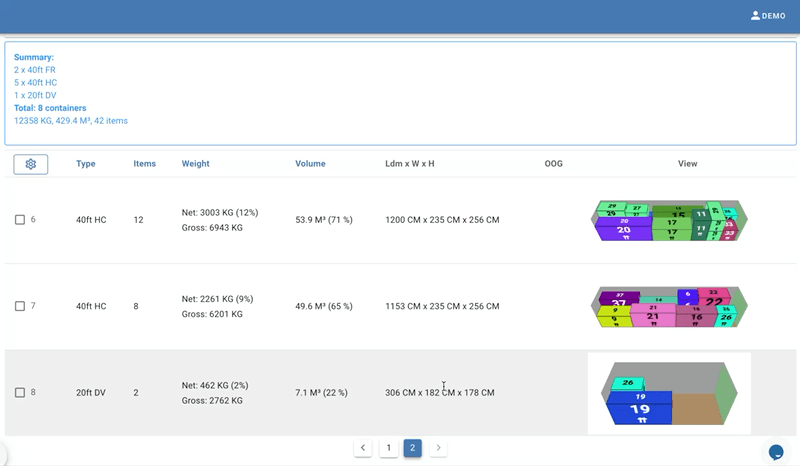Go to next page arrow
Image resolution: width=800 pixels, height=466 pixels.
point(438,448)
